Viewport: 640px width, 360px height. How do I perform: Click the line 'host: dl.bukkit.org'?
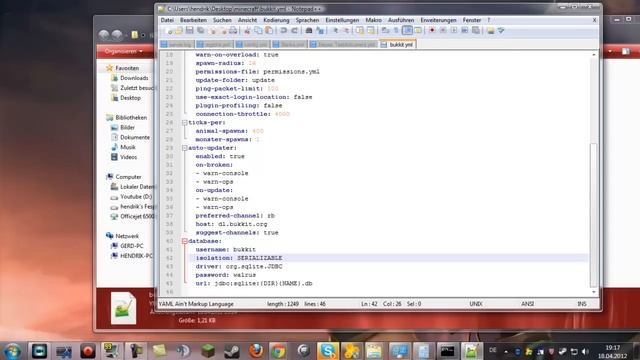click(231, 224)
